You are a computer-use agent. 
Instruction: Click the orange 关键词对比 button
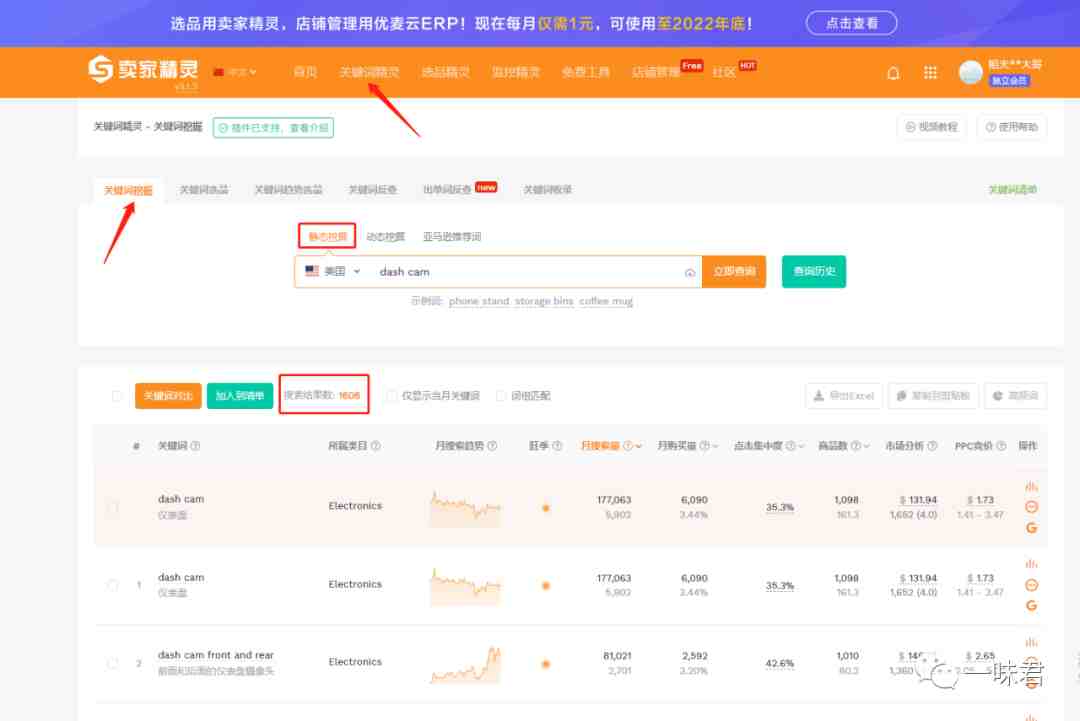(168, 396)
